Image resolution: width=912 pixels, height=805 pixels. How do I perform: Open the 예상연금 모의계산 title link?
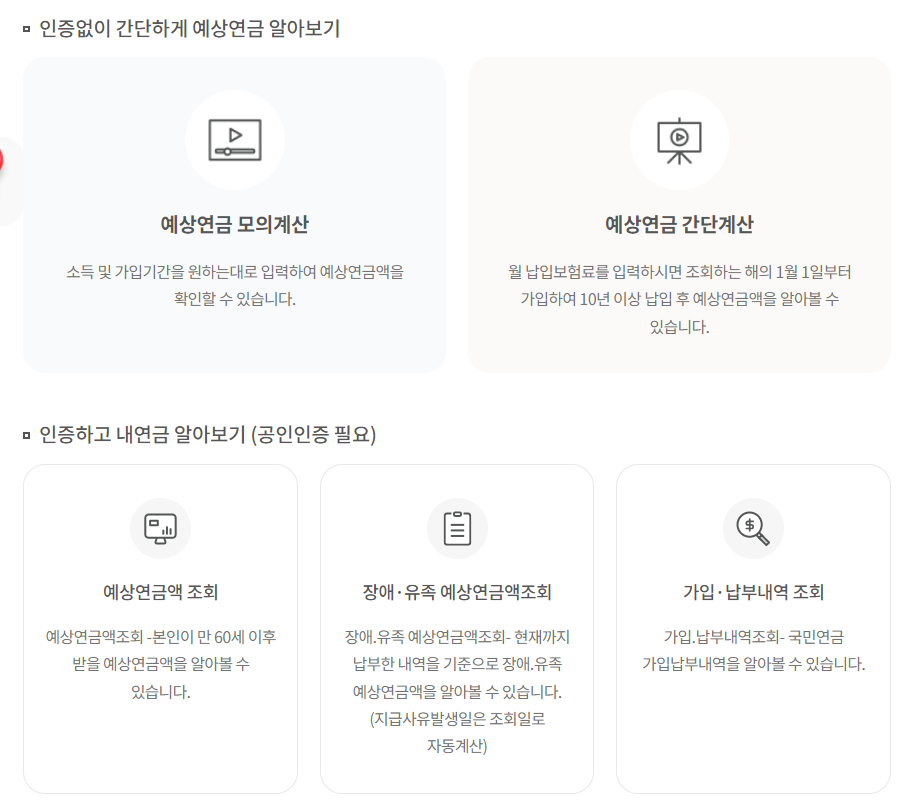pos(235,225)
